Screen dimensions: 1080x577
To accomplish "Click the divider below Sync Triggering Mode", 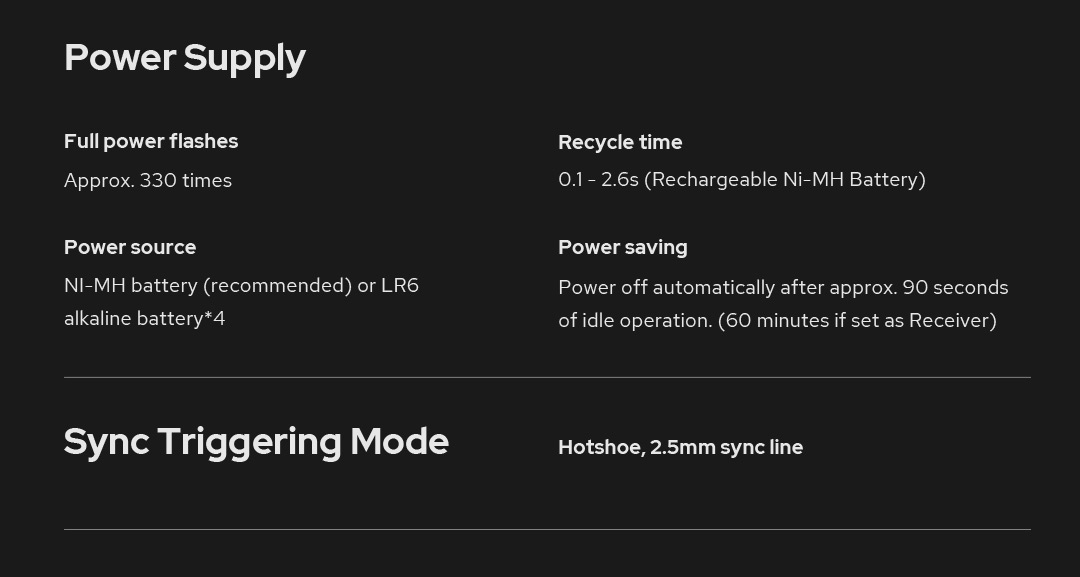I will (547, 529).
